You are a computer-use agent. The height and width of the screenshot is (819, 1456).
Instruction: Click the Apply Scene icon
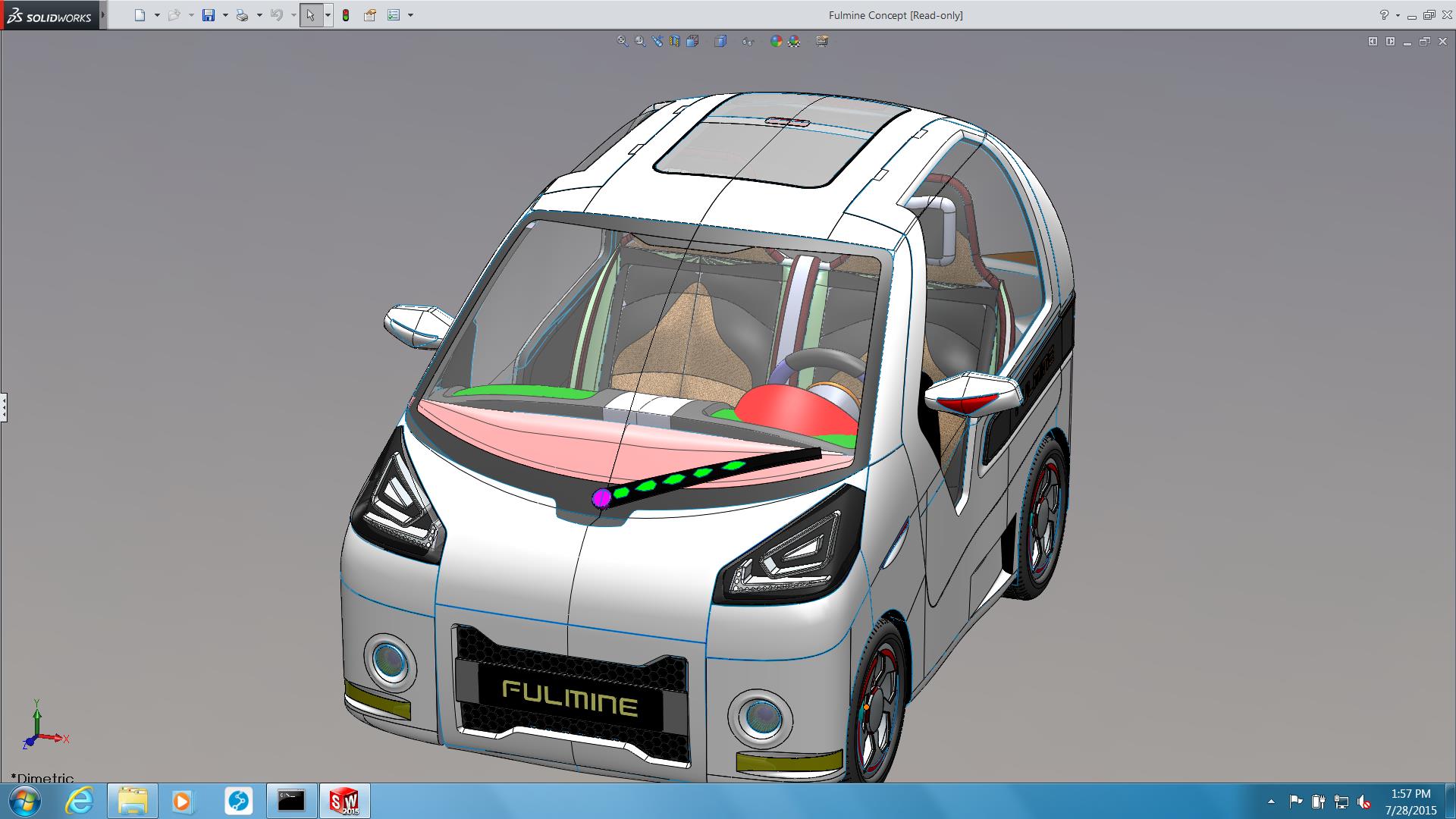pyautogui.click(x=794, y=42)
